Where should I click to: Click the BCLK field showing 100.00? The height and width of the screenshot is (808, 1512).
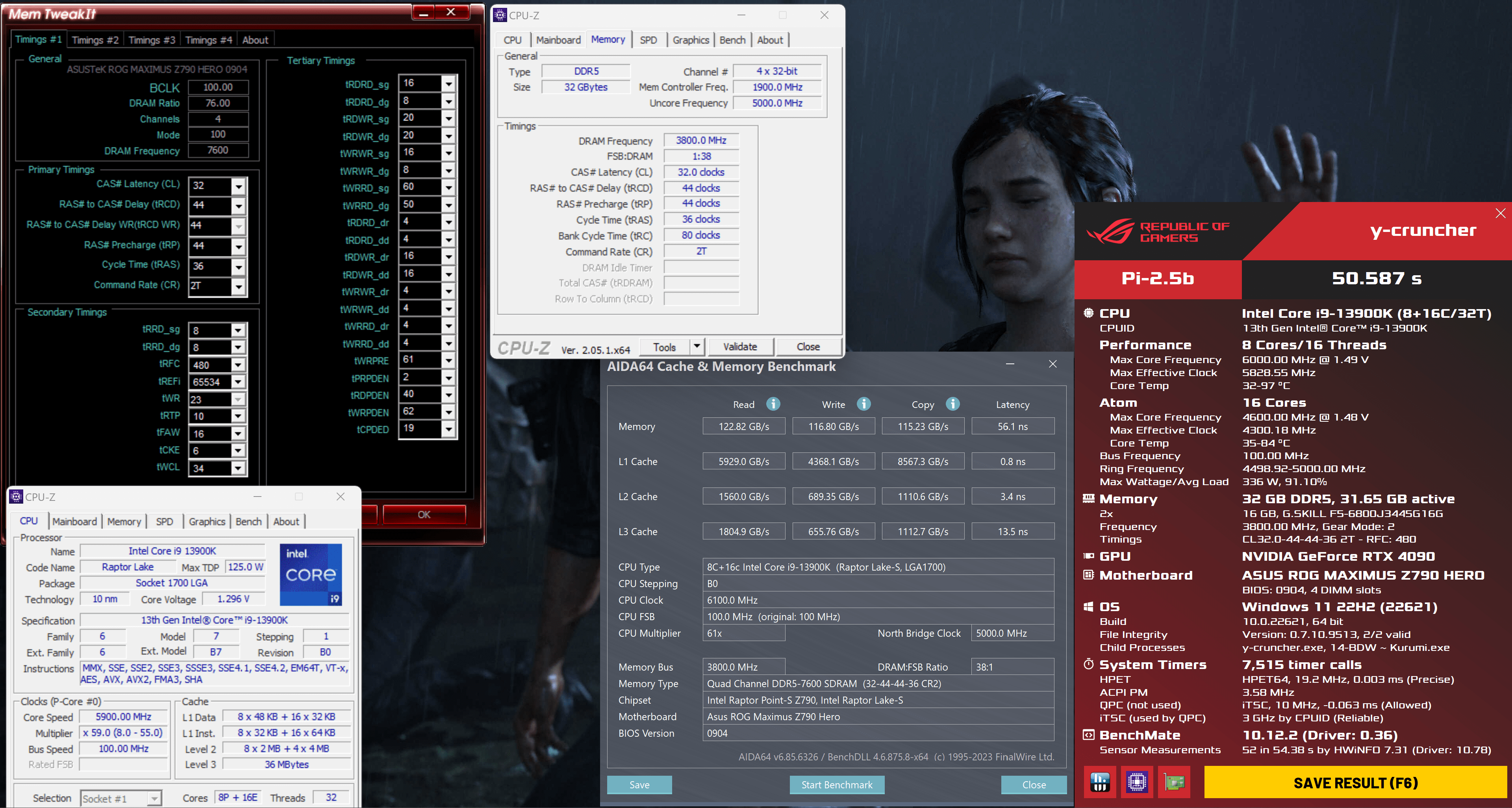(219, 87)
